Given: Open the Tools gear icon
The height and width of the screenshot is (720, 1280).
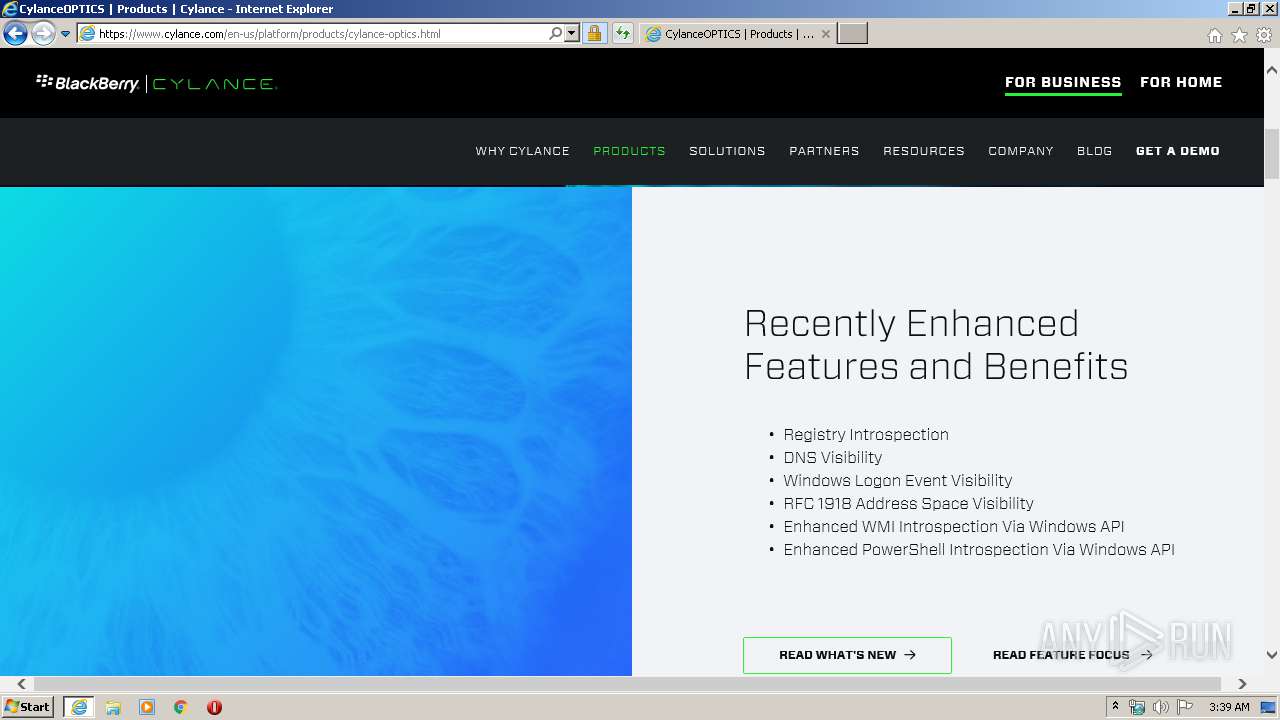Looking at the screenshot, I should pos(1264,35).
